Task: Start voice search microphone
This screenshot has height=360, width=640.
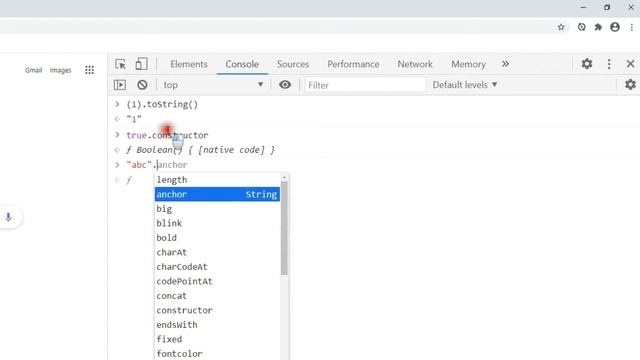Action: 8,217
